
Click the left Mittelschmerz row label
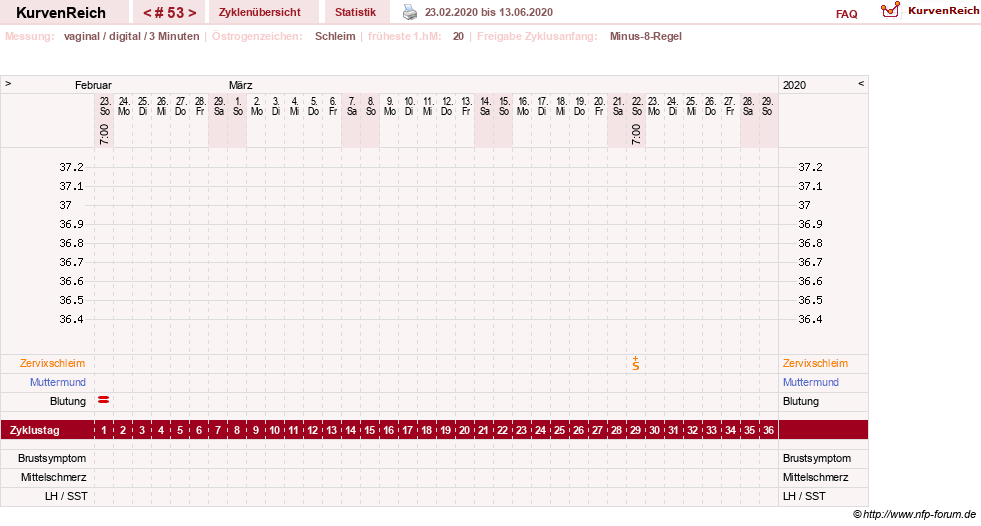point(53,477)
